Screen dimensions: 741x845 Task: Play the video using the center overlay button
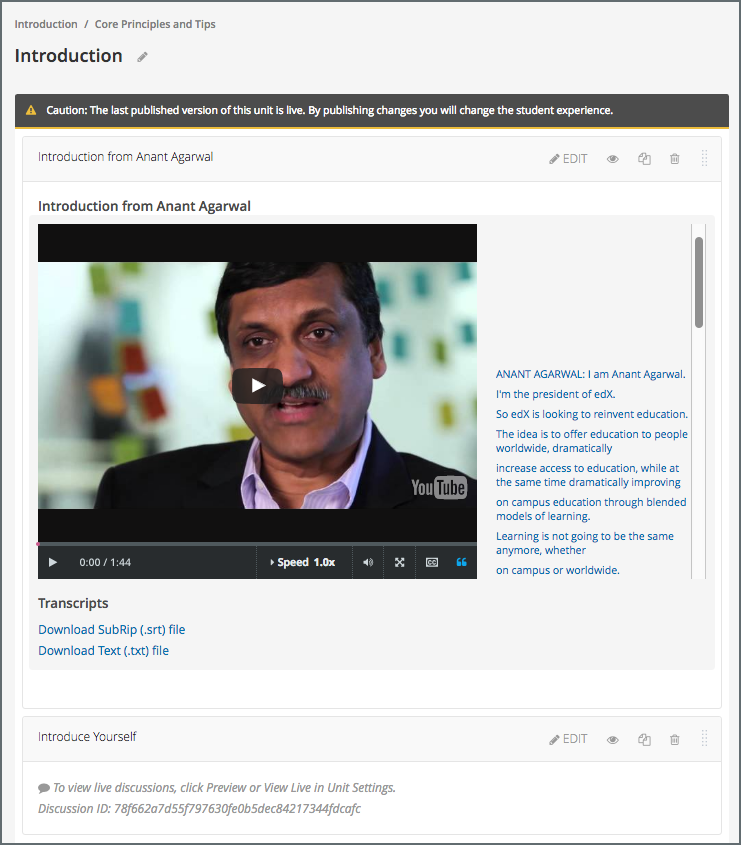[258, 386]
